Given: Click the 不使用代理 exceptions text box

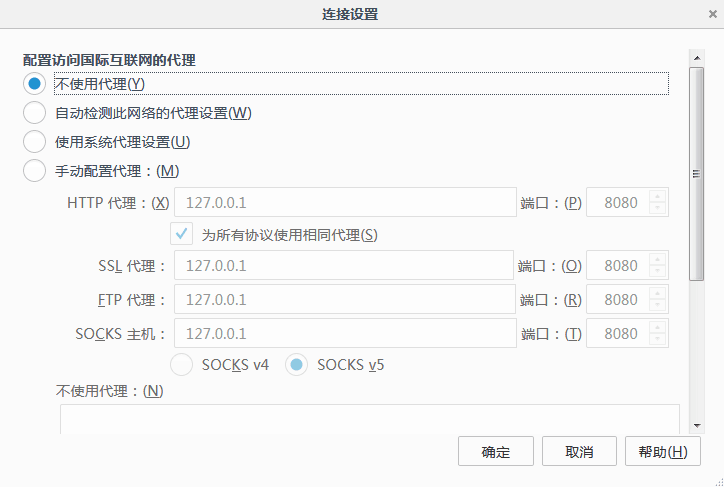Looking at the screenshot, I should pos(368,420).
